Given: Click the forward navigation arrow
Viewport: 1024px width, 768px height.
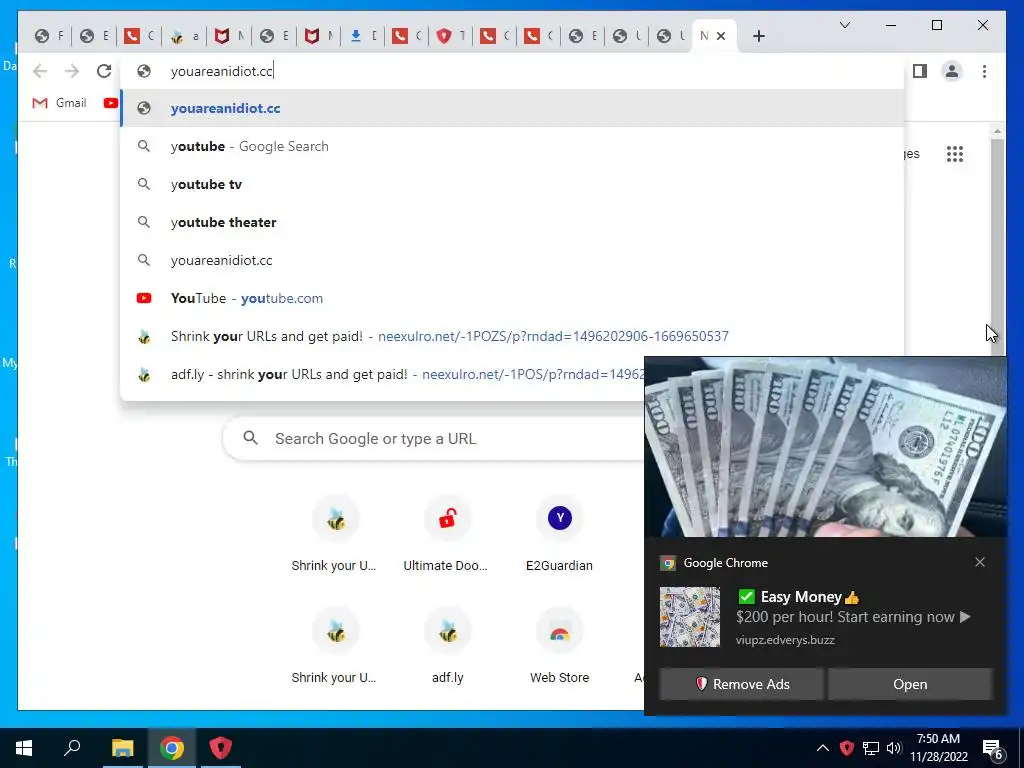Looking at the screenshot, I should click(72, 71).
